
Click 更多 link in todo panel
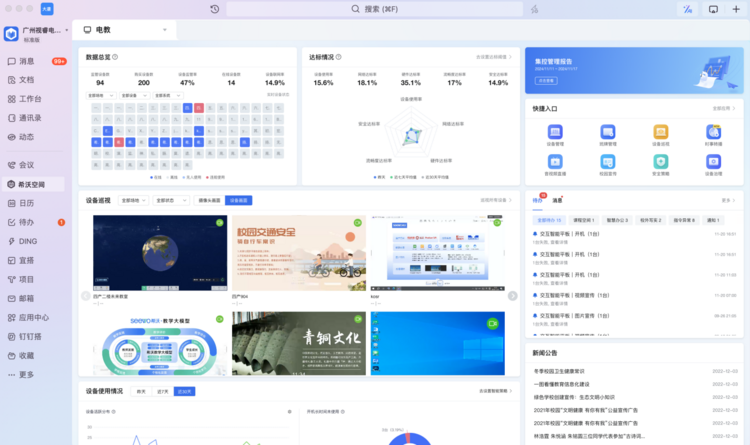(728, 200)
